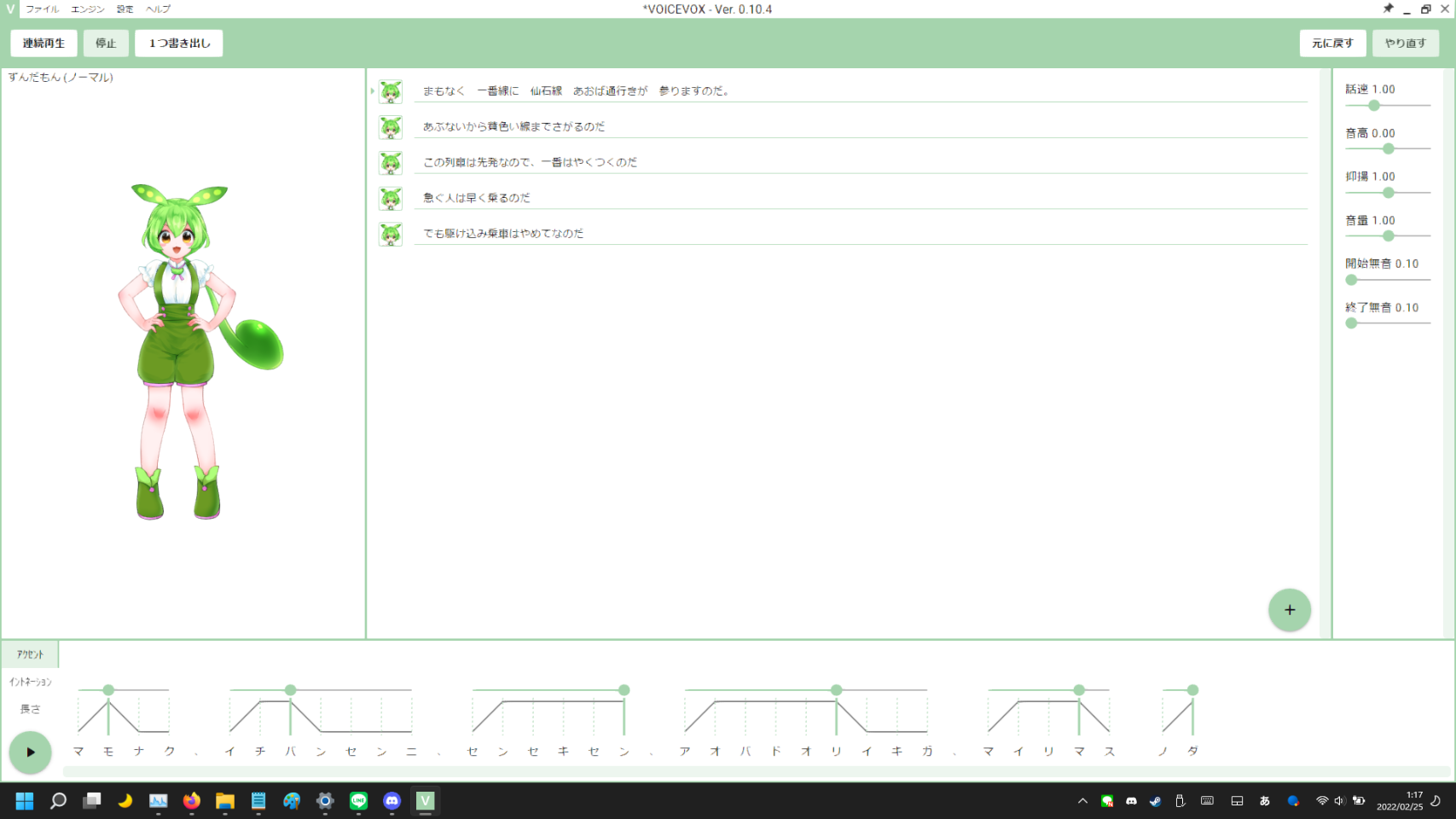Viewport: 1456px width, 819px height.
Task: Click character icon beside でも駆け込み乗車 line
Action: 391,234
